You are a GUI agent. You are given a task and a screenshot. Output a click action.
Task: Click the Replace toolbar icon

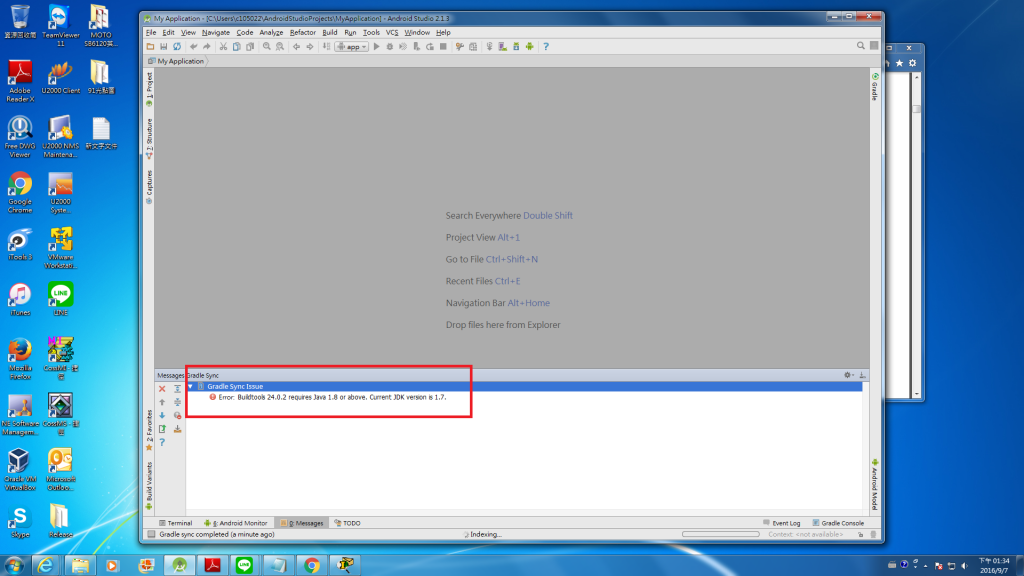point(280,46)
